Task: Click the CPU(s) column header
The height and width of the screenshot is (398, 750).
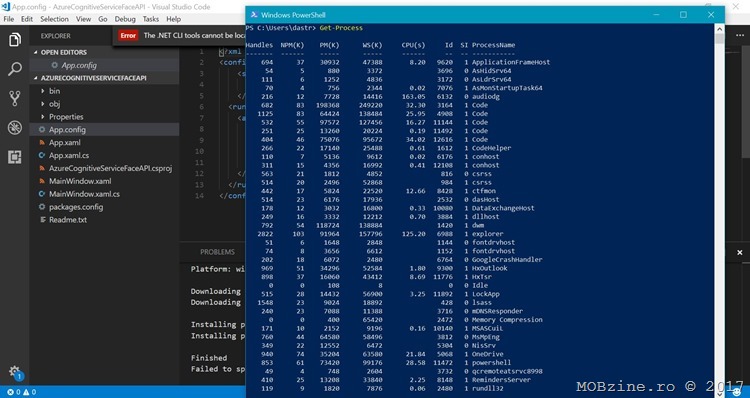Action: [x=413, y=45]
